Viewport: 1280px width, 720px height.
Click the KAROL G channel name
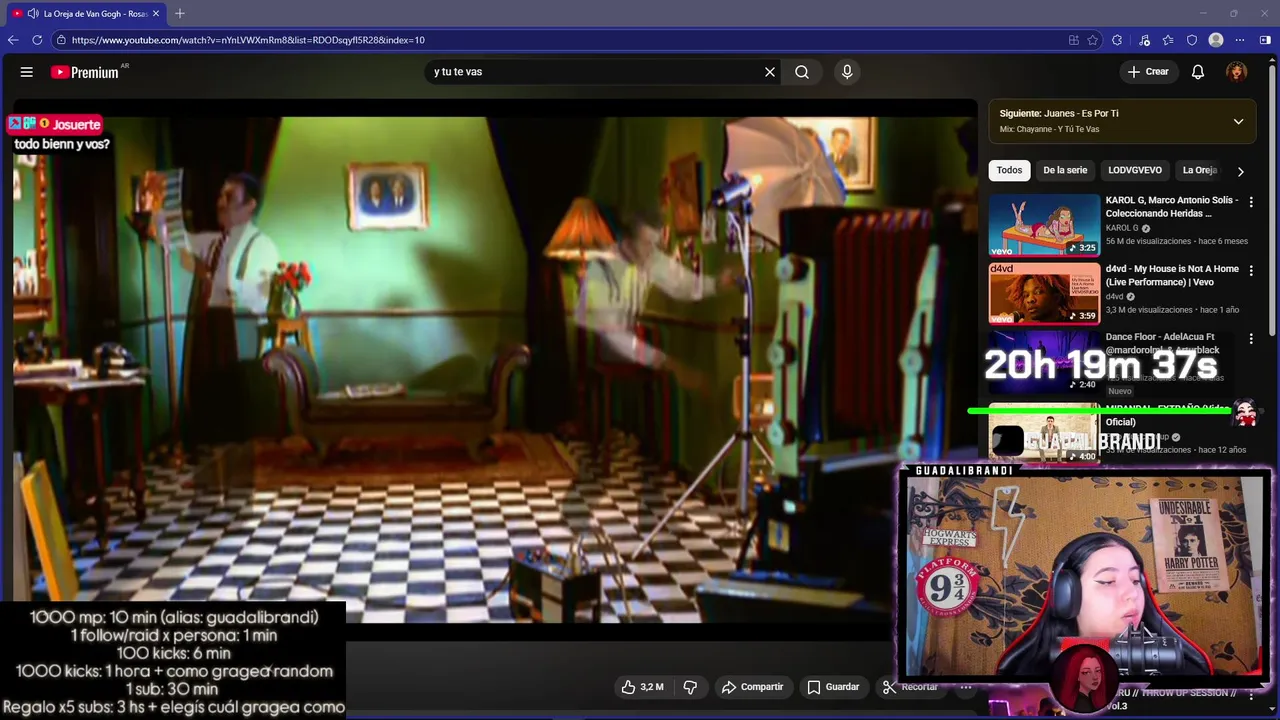pyautogui.click(x=1122, y=228)
